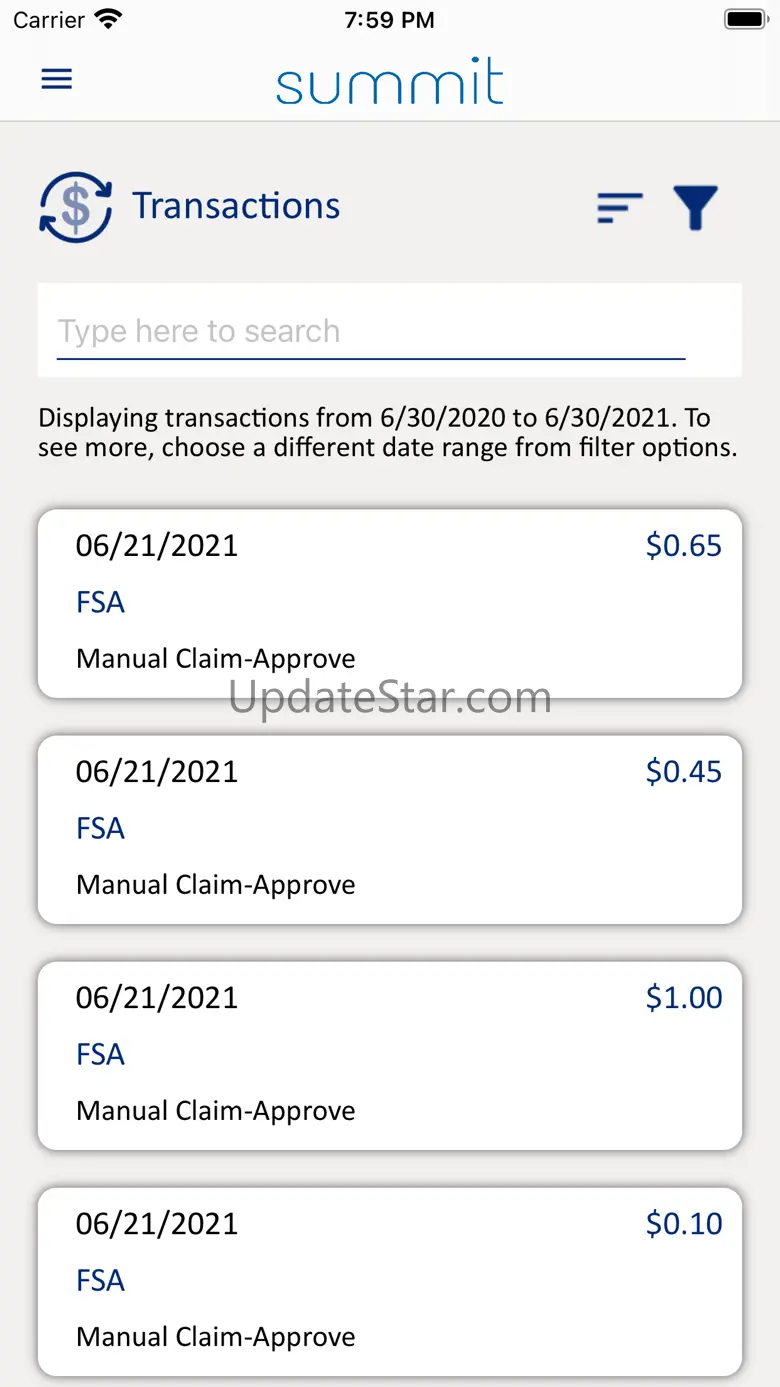
Task: Open the $0.65 transaction card
Action: 390,603
